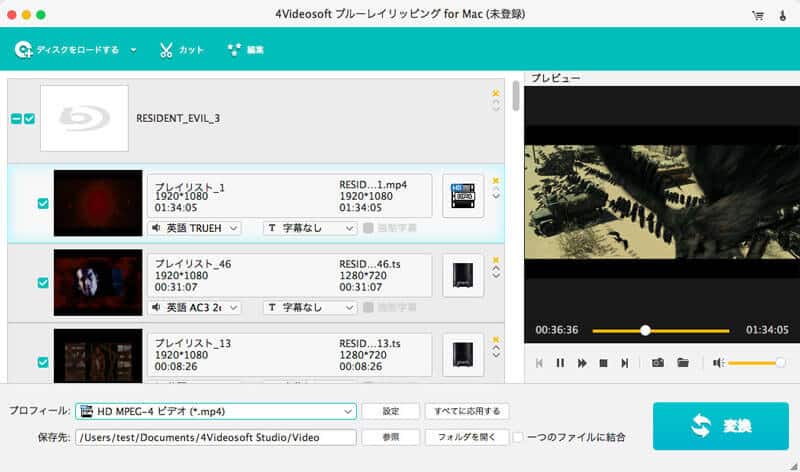Open the profile HD MPEG-4 dropdown
The width and height of the screenshot is (800, 472).
click(x=215, y=411)
